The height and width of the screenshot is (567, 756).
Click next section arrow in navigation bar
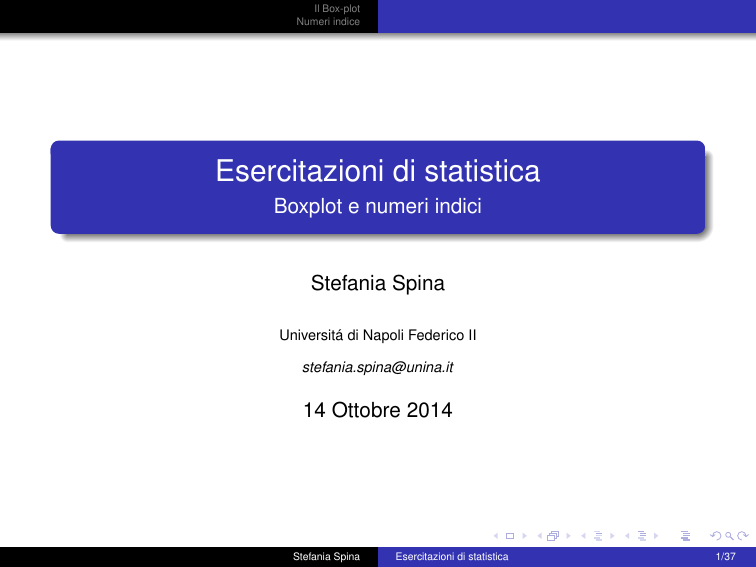tap(656, 536)
